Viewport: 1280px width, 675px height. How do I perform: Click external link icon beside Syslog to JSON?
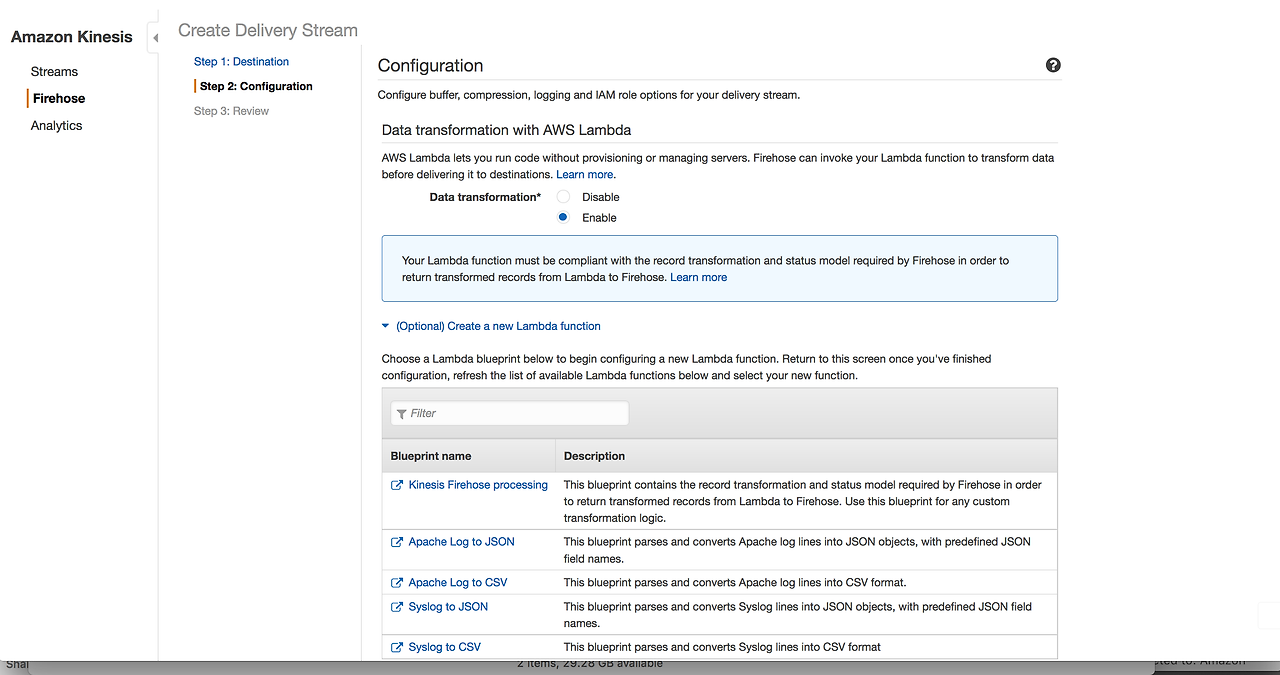[397, 607]
